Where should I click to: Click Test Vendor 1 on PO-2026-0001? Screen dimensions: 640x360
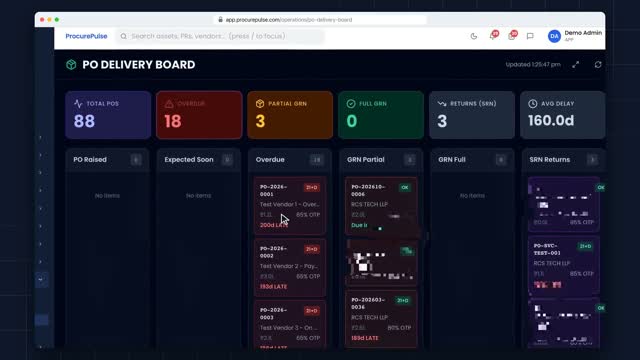click(x=290, y=204)
